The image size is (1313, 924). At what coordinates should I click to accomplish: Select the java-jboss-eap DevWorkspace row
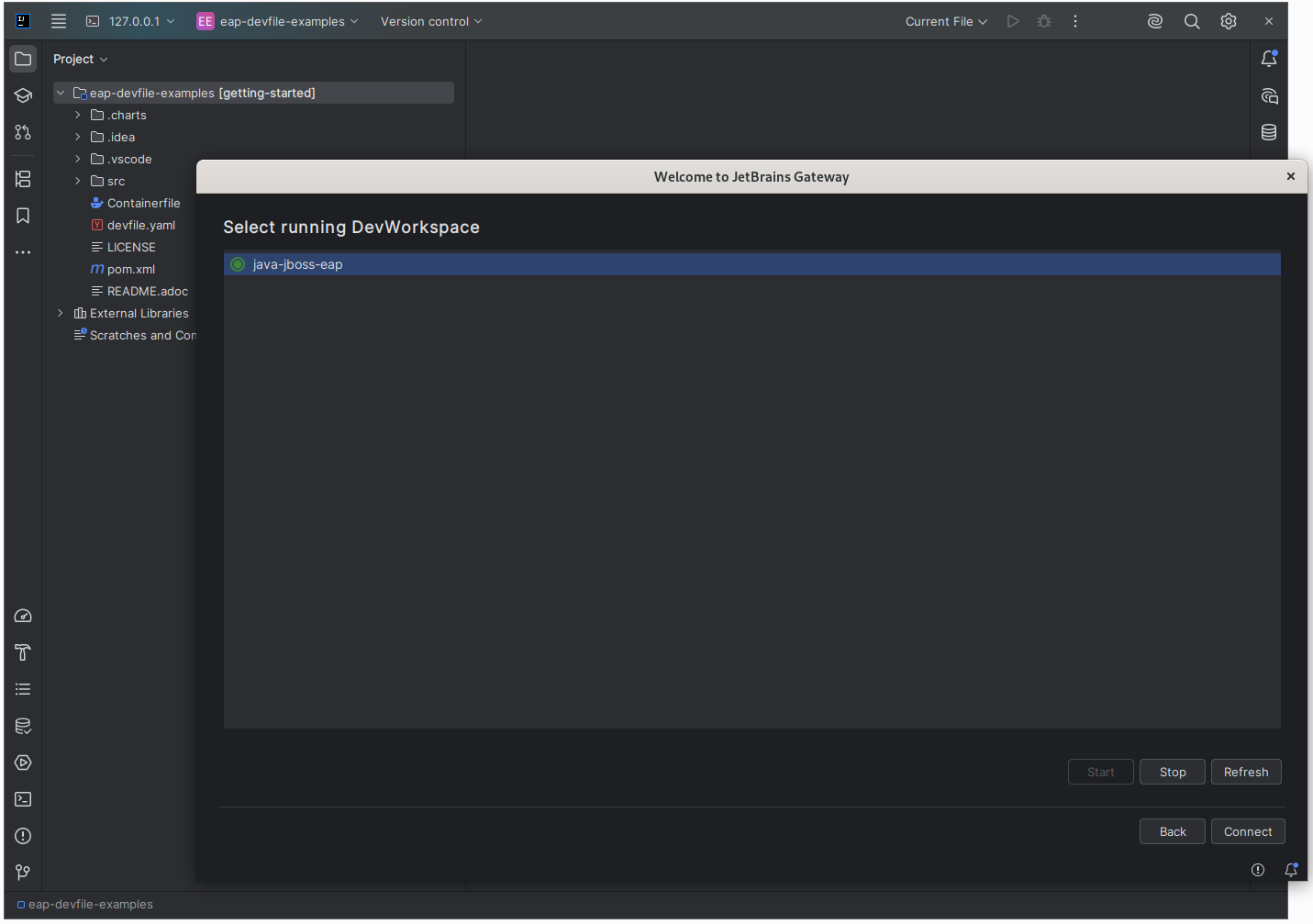752,264
